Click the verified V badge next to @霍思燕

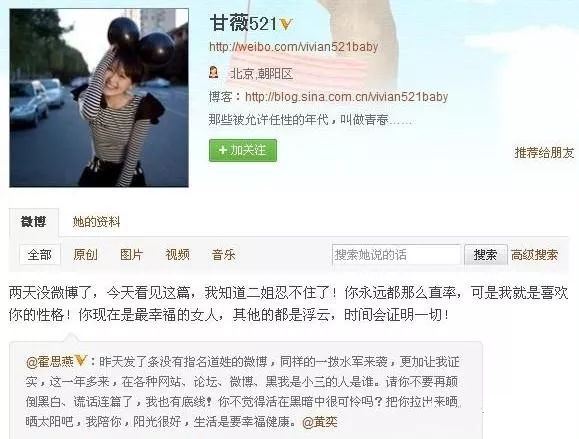(80, 360)
